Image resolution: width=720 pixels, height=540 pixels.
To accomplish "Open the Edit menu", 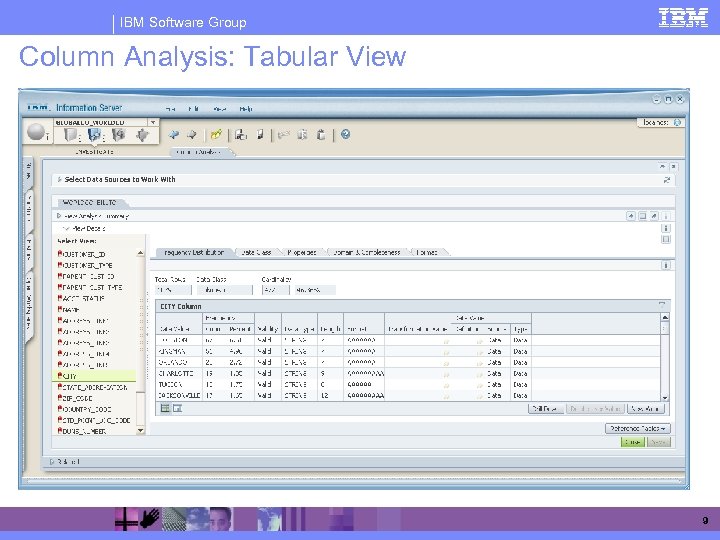I will pyautogui.click(x=193, y=109).
